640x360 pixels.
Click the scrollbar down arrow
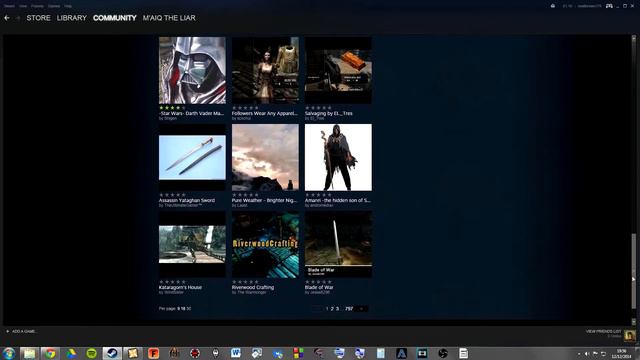[x=633, y=322]
